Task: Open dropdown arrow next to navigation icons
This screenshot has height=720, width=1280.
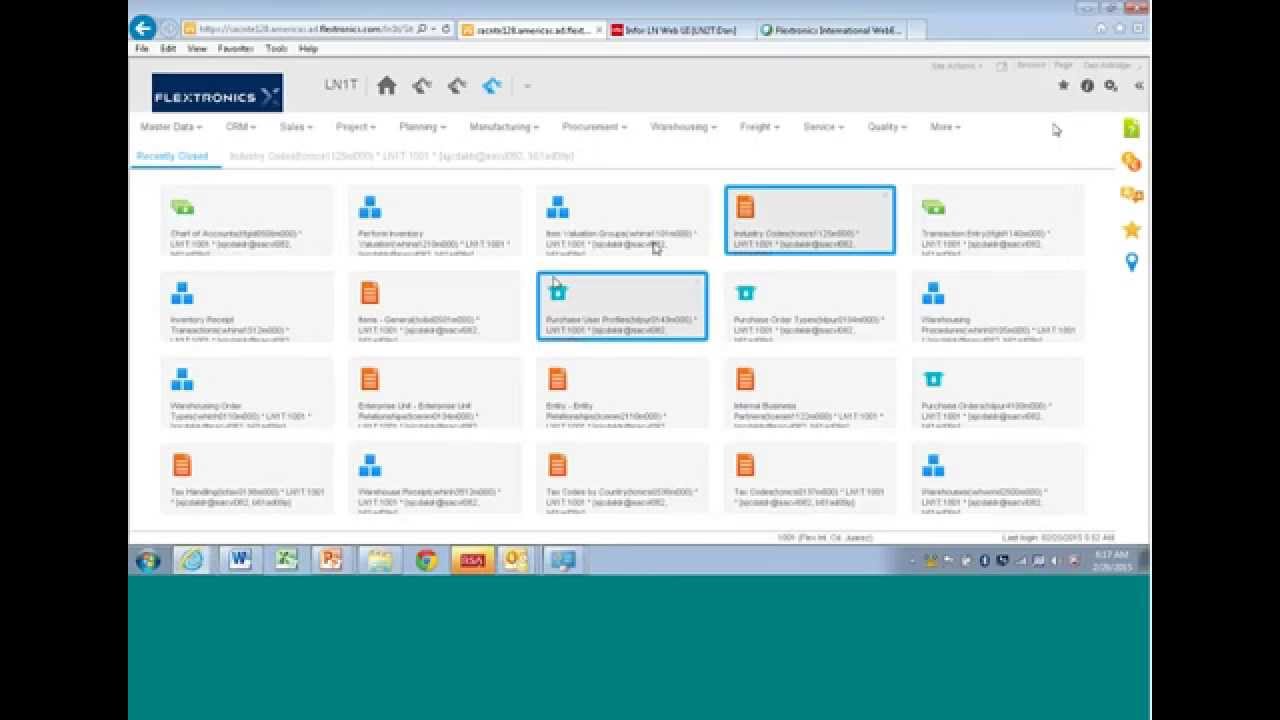Action: (527, 86)
